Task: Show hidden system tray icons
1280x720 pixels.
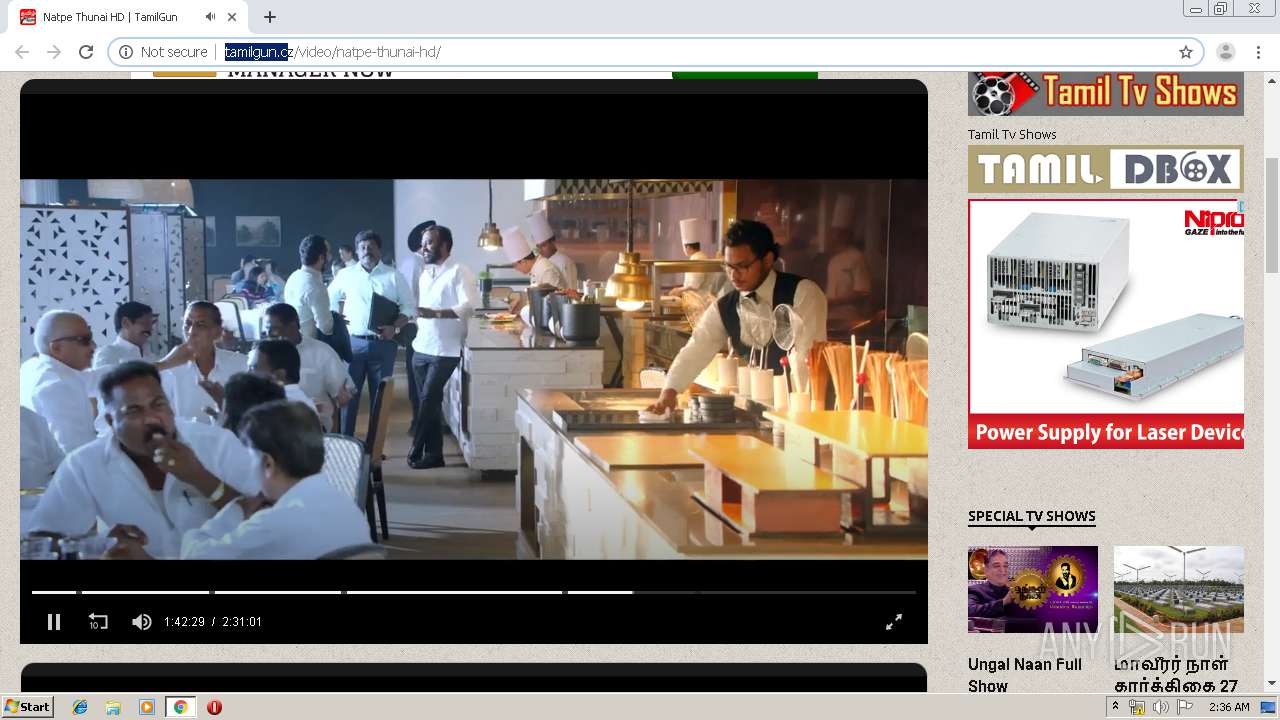Action: (1115, 707)
